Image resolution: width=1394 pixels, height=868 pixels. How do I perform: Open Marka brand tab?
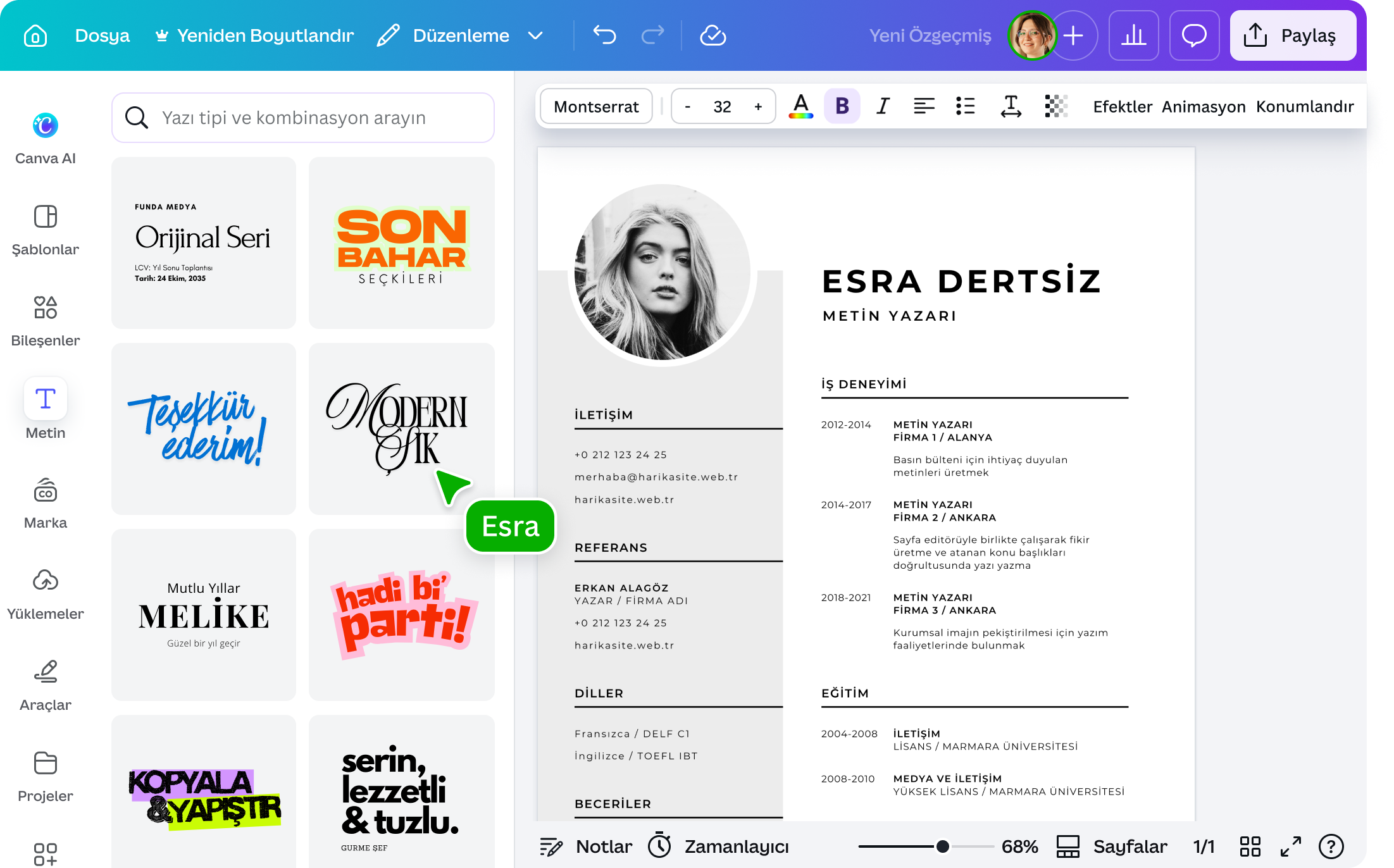pos(46,504)
